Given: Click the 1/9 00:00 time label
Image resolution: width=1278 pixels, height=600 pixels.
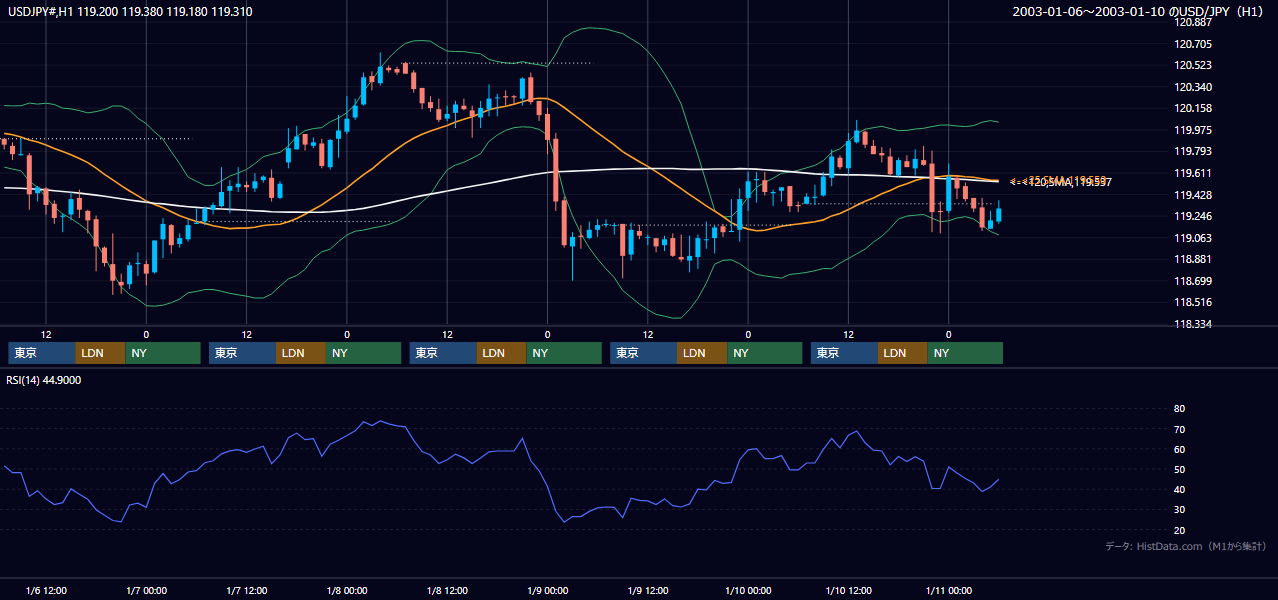Looking at the screenshot, I should click(547, 591).
